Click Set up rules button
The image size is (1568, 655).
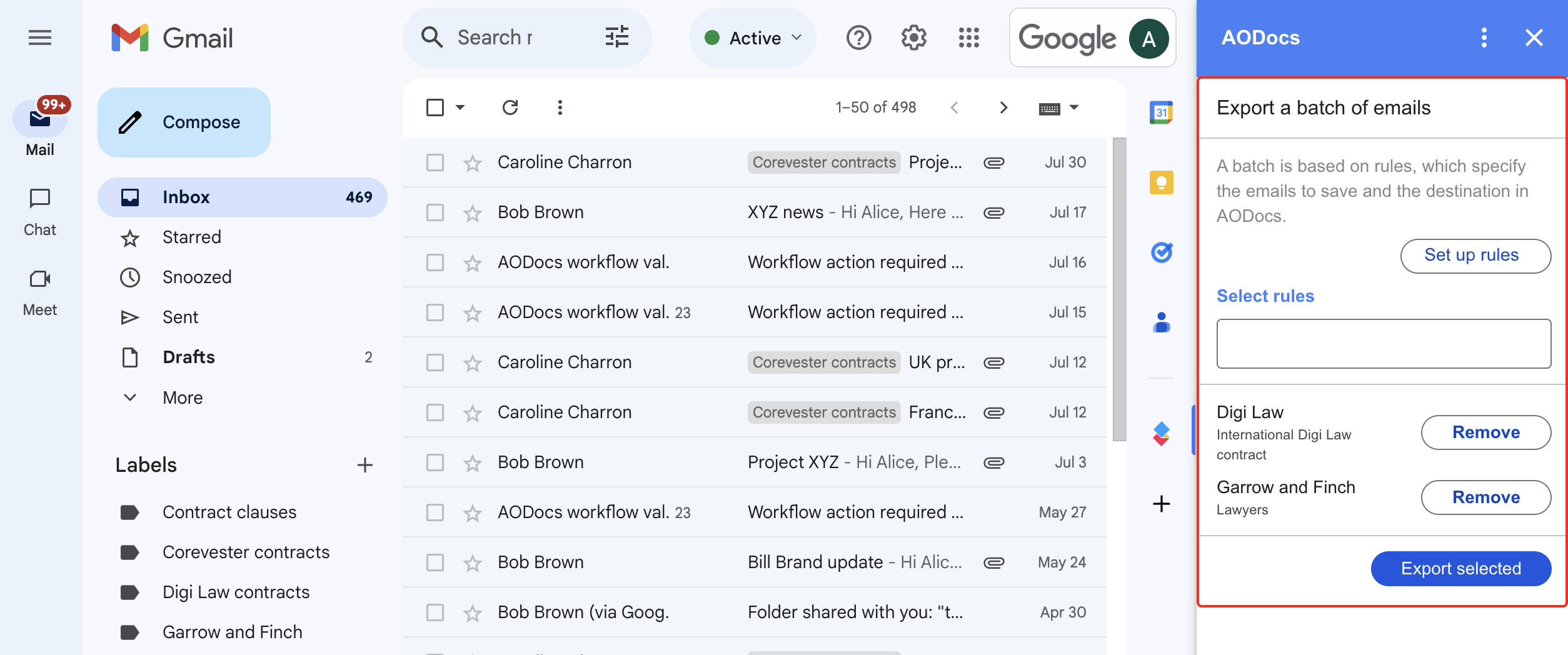[x=1475, y=256]
